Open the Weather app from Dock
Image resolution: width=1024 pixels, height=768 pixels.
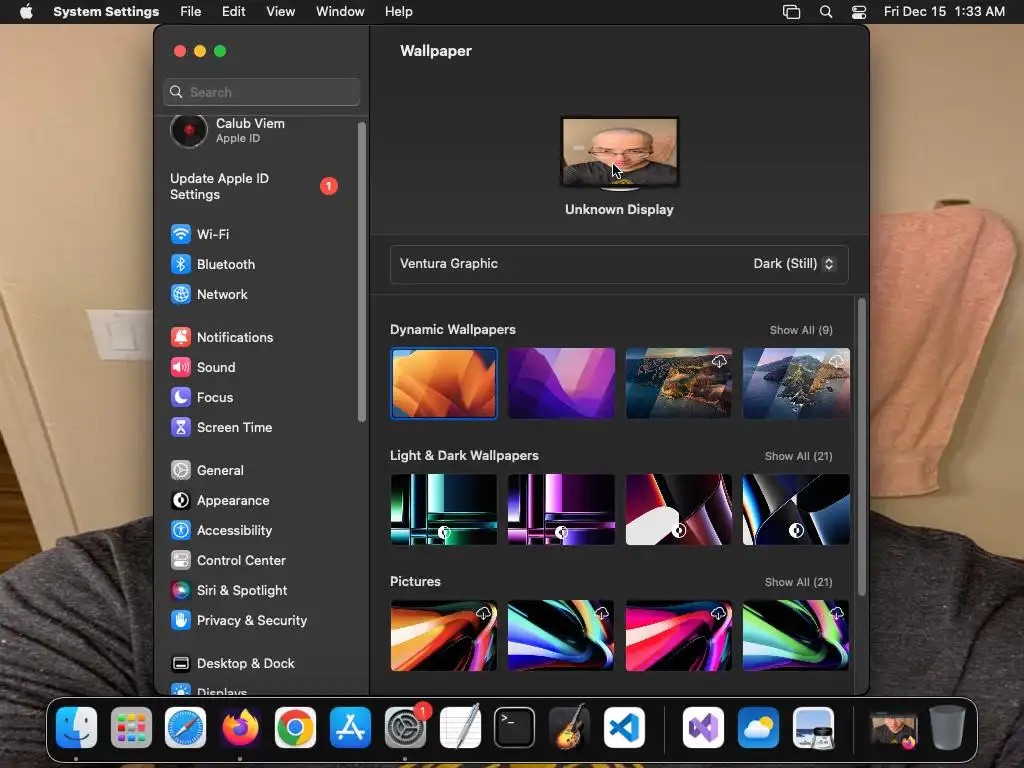(758, 728)
